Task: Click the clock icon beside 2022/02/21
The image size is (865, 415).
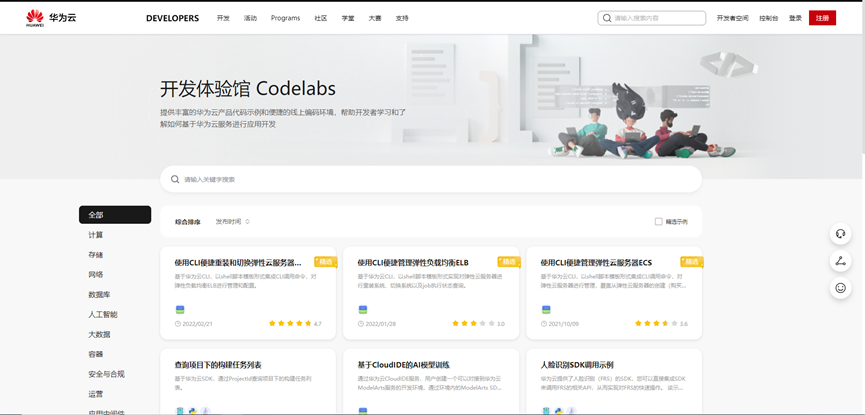Action: click(x=178, y=324)
